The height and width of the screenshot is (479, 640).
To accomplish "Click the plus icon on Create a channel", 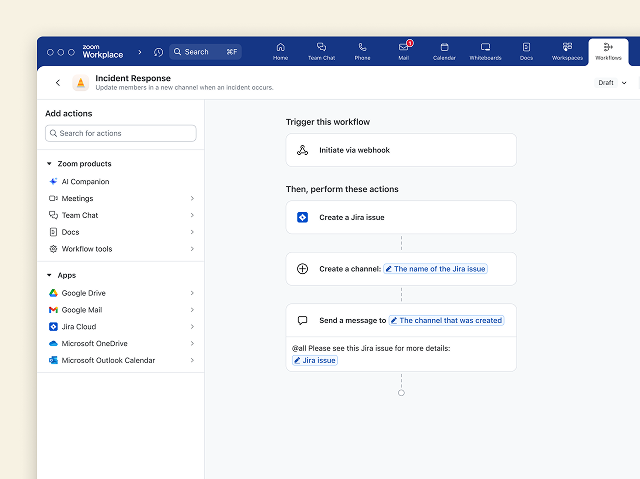I will pos(303,269).
